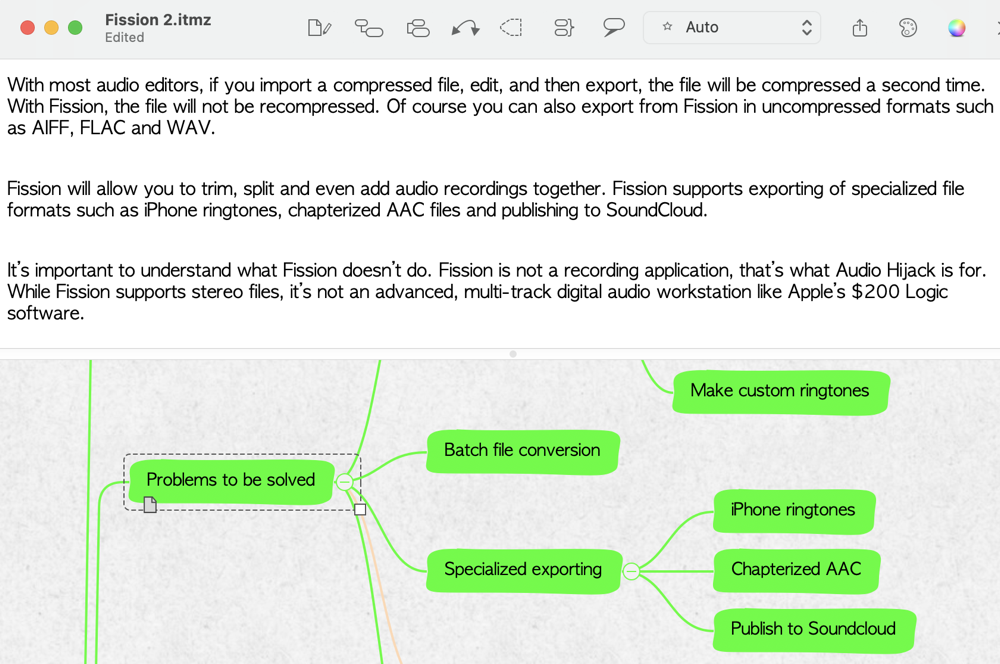
Task: Click the note icon on Problems to be solved
Action: [150, 505]
